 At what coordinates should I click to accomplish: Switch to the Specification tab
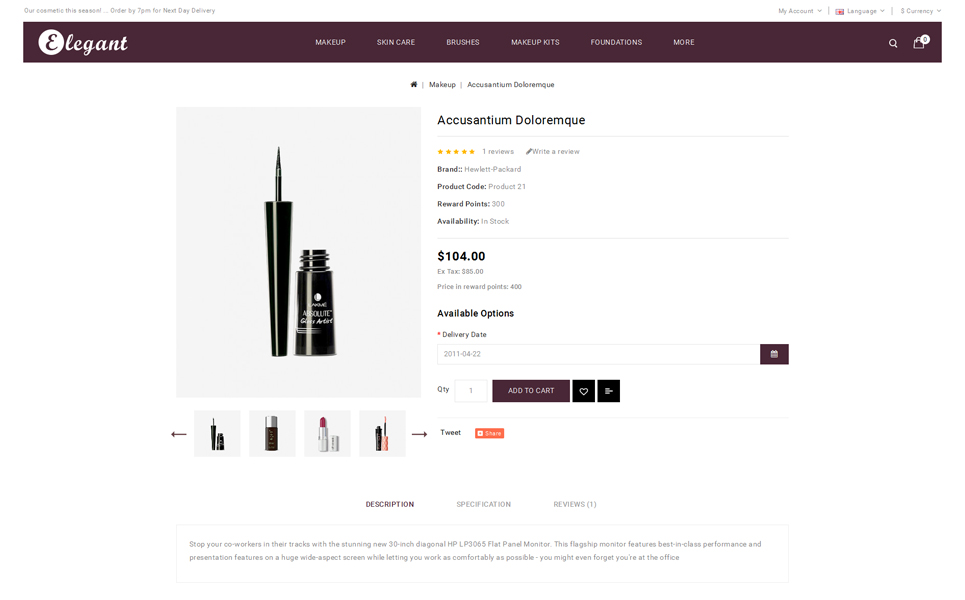coord(484,504)
